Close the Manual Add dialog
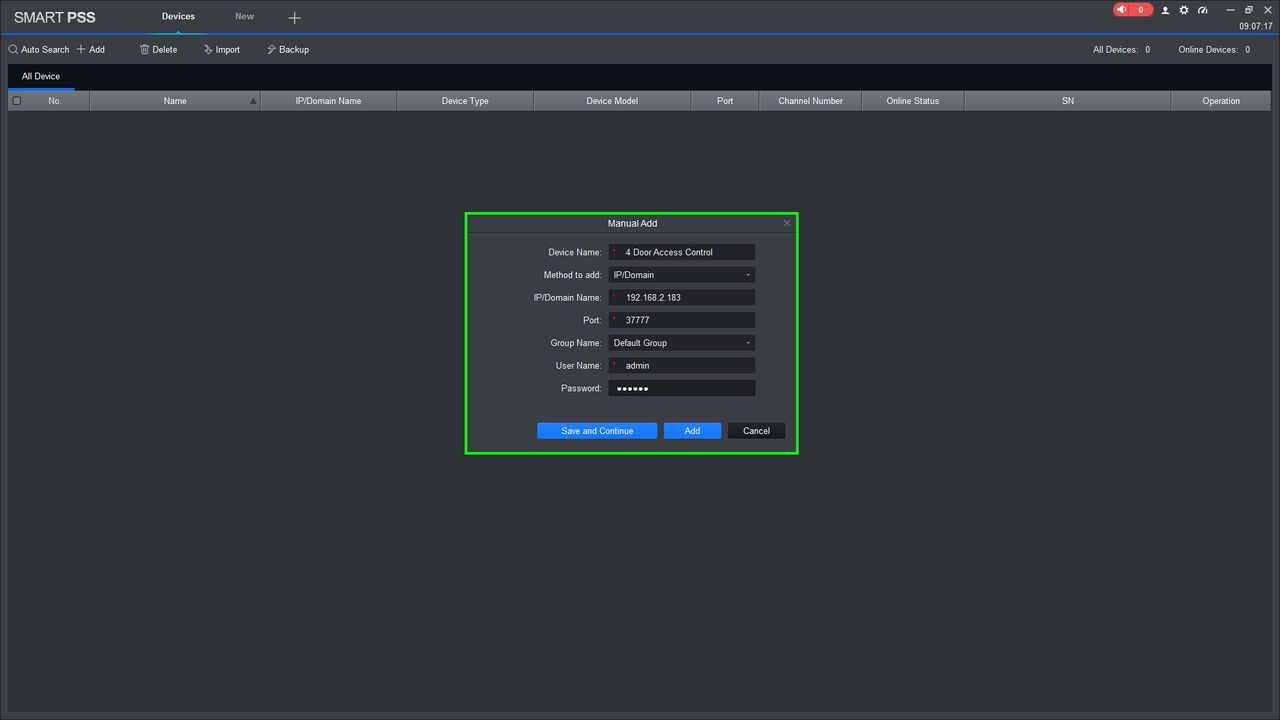The height and width of the screenshot is (720, 1280). pyautogui.click(x=786, y=223)
